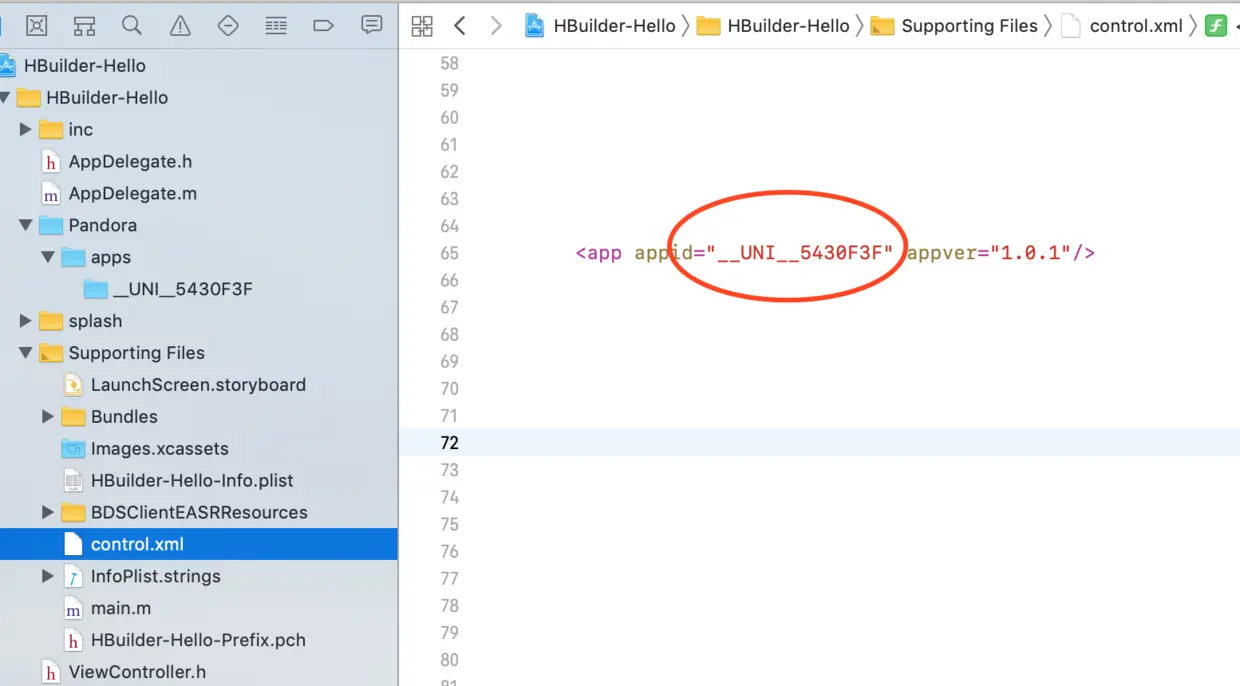Expand the BDSClientEASRResources folder
Image resolution: width=1240 pixels, height=686 pixels.
(x=48, y=513)
